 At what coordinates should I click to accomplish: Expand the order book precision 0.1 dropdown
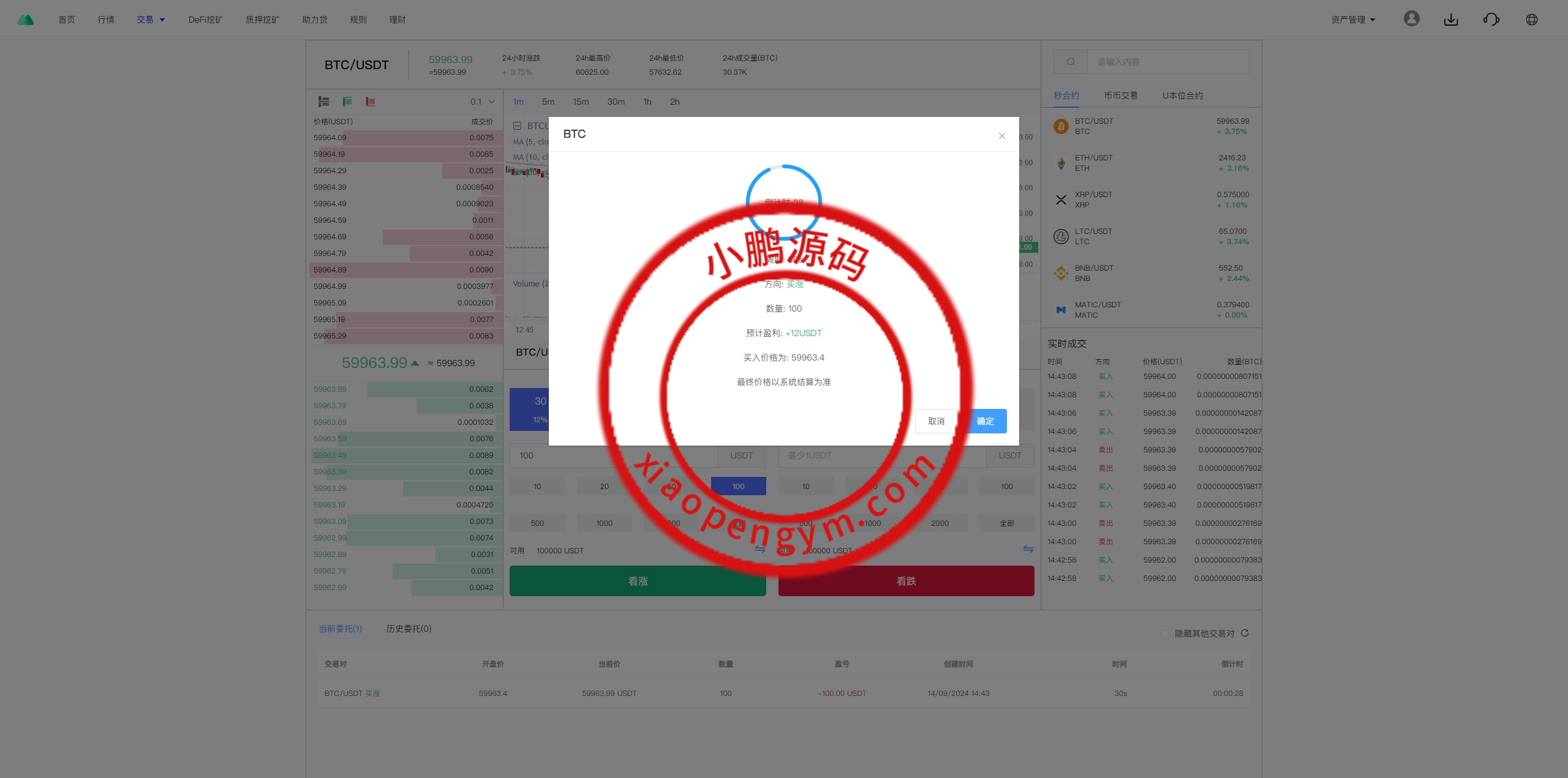point(483,102)
